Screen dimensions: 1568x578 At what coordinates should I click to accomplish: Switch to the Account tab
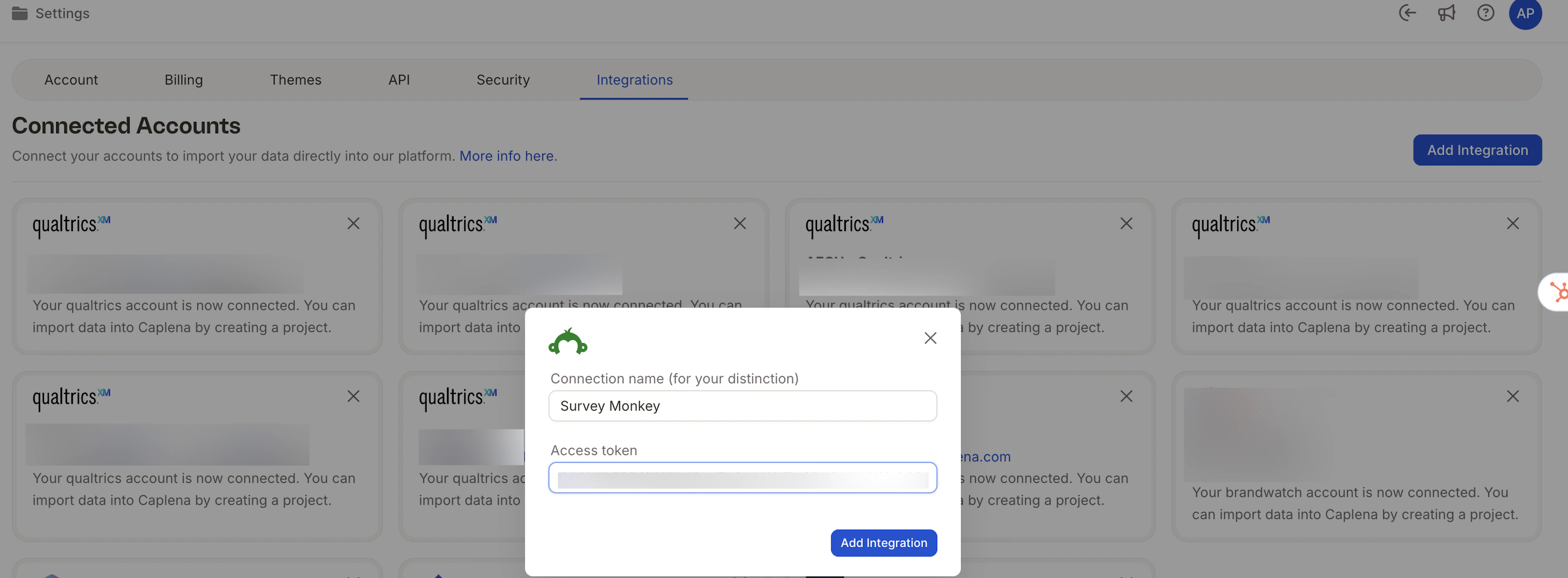[x=71, y=80]
